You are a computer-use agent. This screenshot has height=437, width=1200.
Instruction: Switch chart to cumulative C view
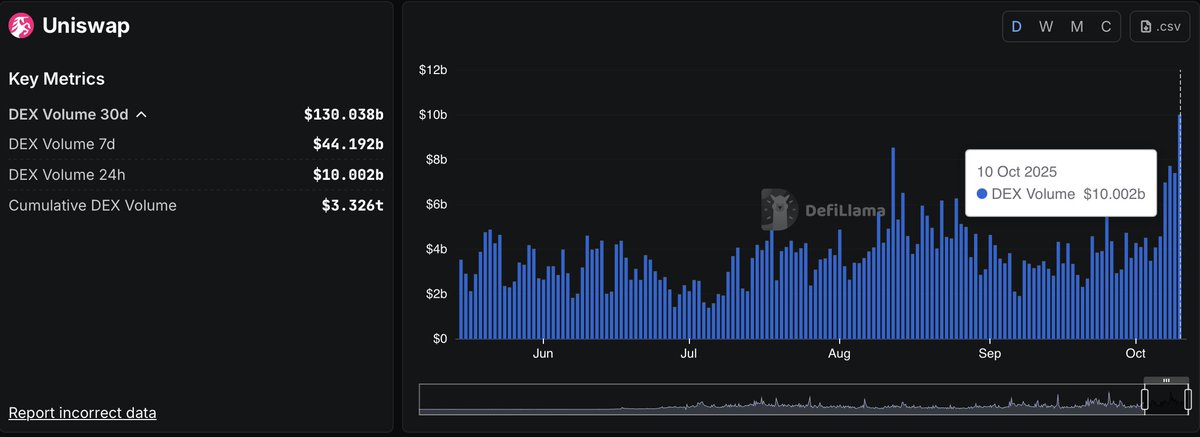[1106, 27]
